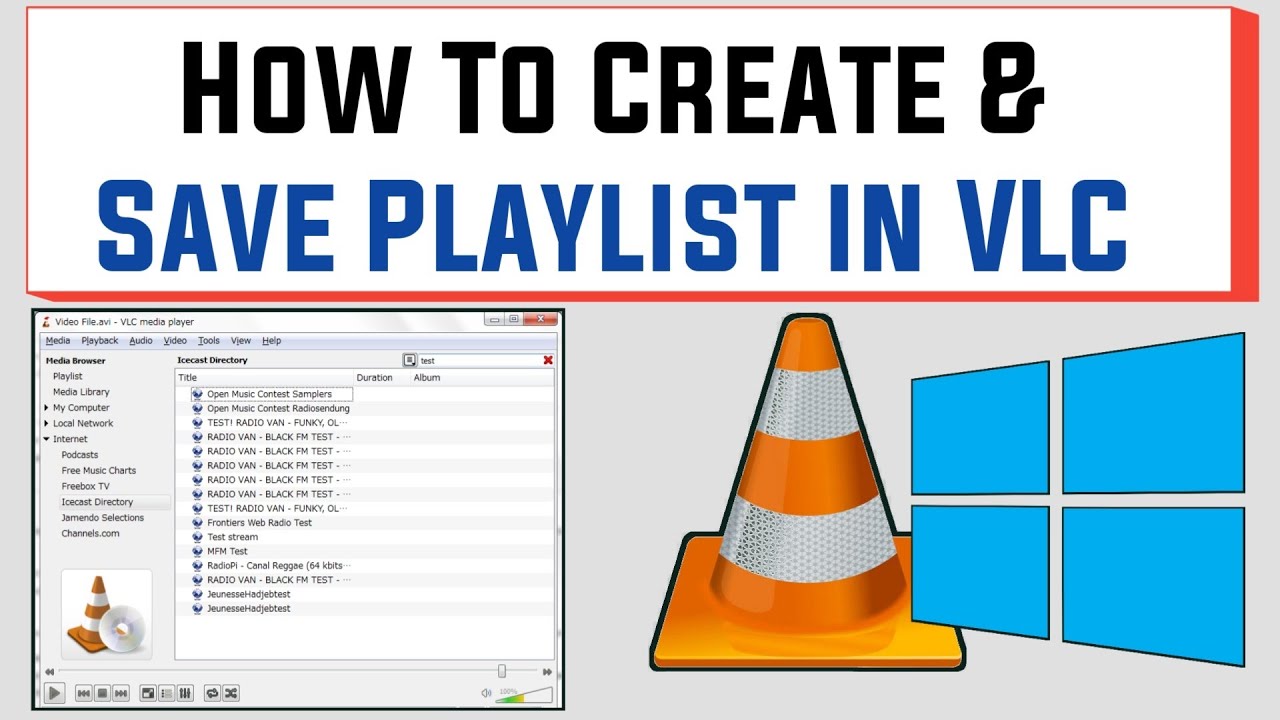Click the Previous track button
Screen dimensions: 1280x720
click(x=84, y=692)
